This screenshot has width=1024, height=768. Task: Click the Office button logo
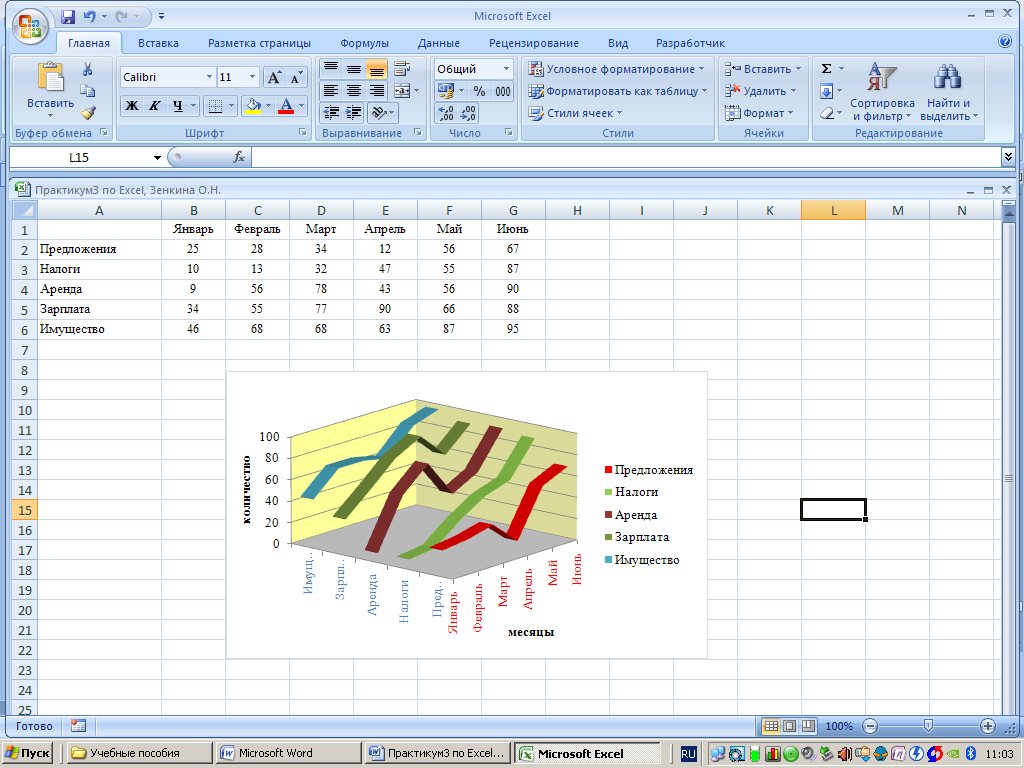pyautogui.click(x=30, y=27)
